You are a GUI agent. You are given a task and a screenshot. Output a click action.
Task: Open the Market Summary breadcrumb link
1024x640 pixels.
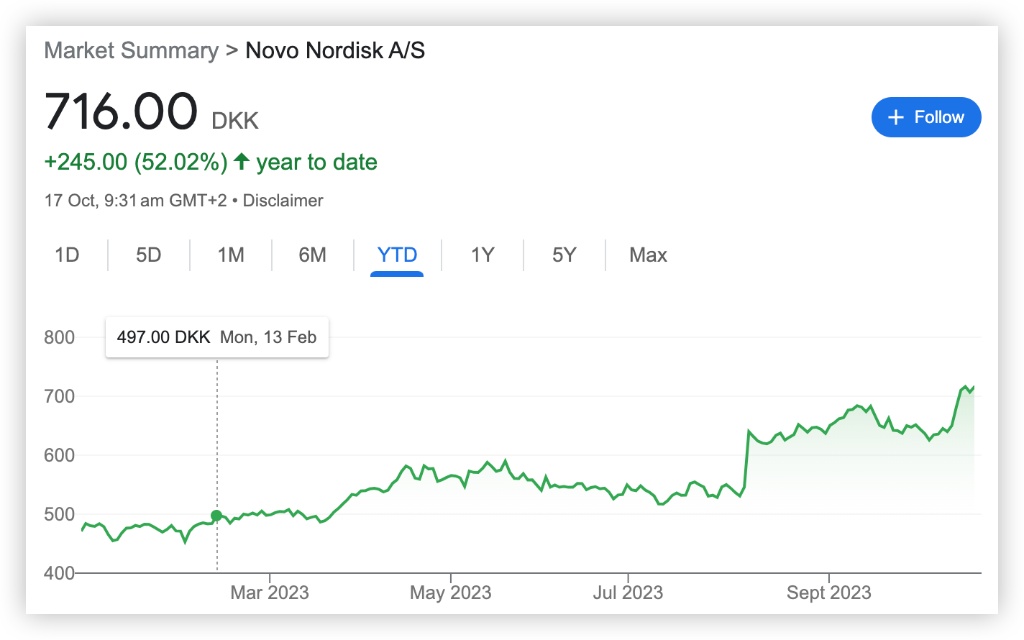coord(131,50)
